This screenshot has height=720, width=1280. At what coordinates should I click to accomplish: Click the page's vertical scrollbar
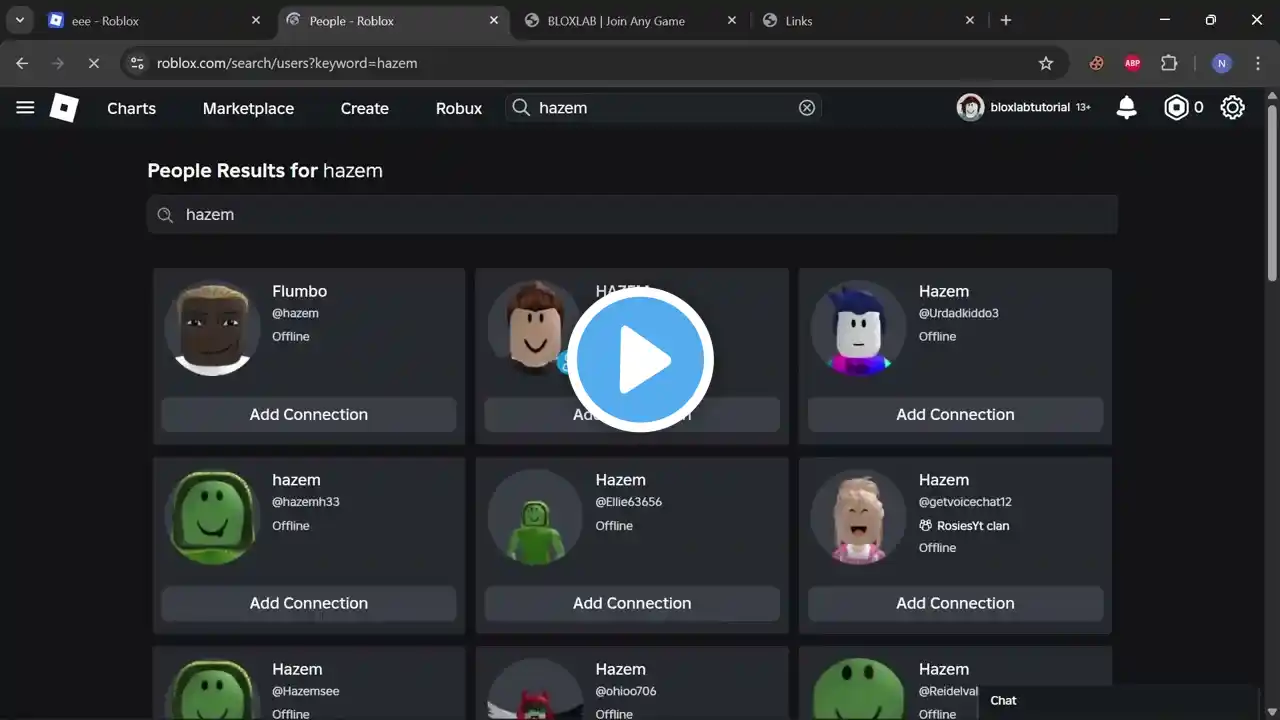click(x=1272, y=190)
